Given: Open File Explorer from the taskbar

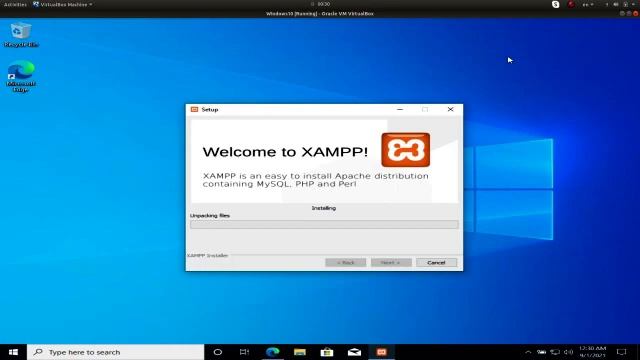Looking at the screenshot, I should pos(300,352).
